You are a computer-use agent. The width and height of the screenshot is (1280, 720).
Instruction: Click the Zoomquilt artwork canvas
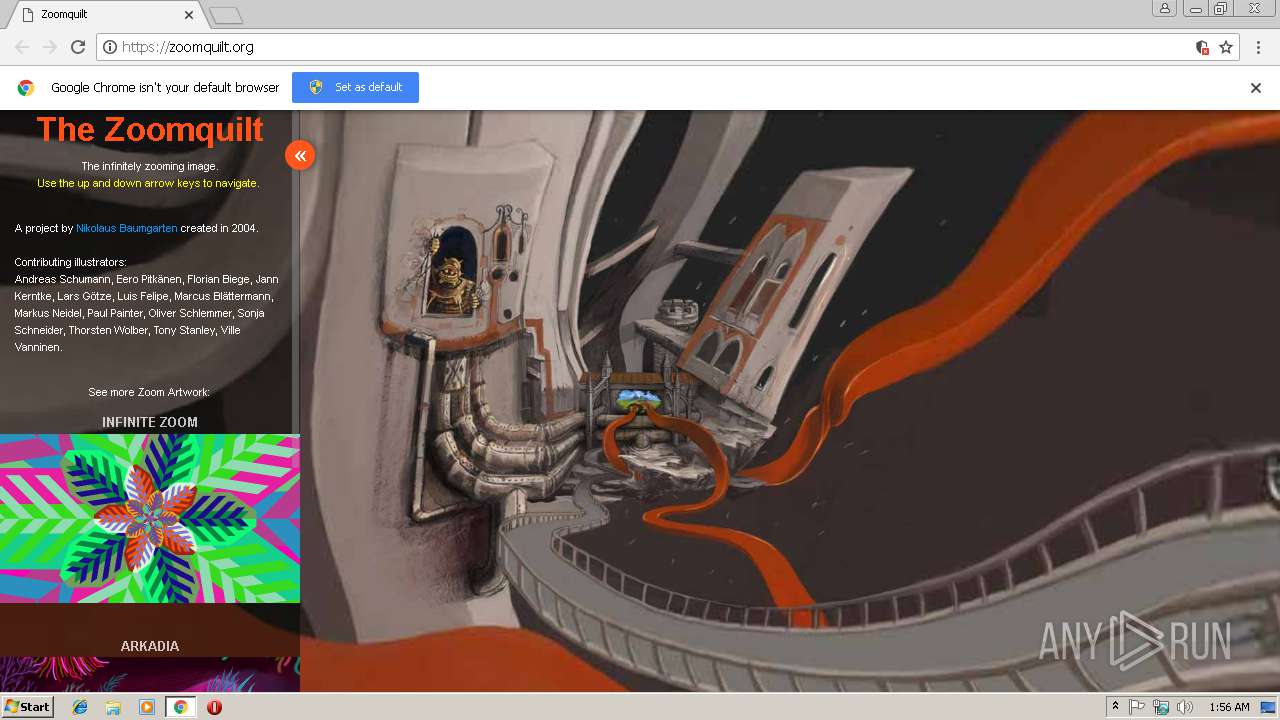coord(790,400)
